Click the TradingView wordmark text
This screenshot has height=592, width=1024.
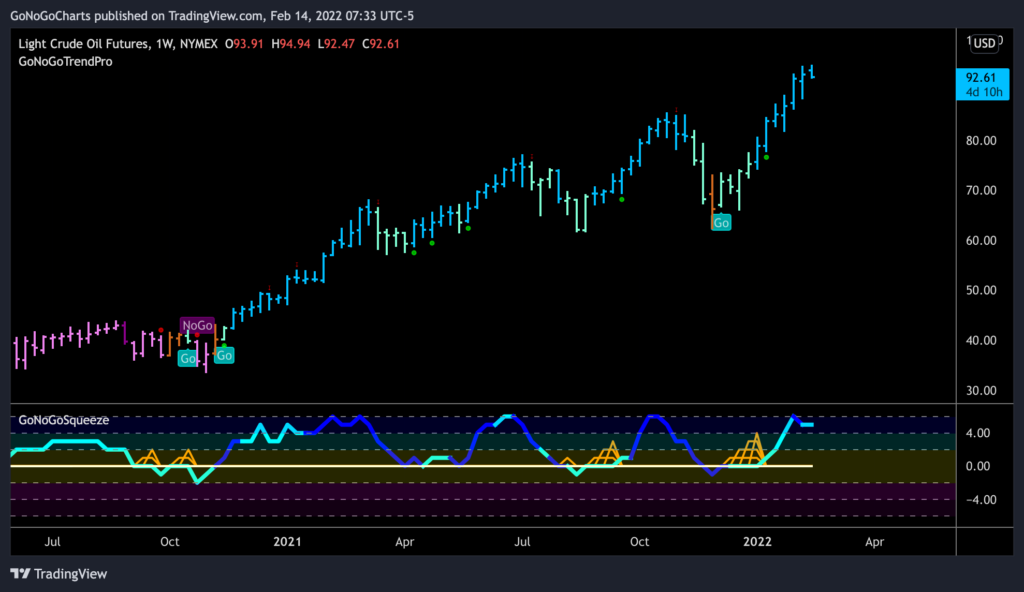(71, 574)
